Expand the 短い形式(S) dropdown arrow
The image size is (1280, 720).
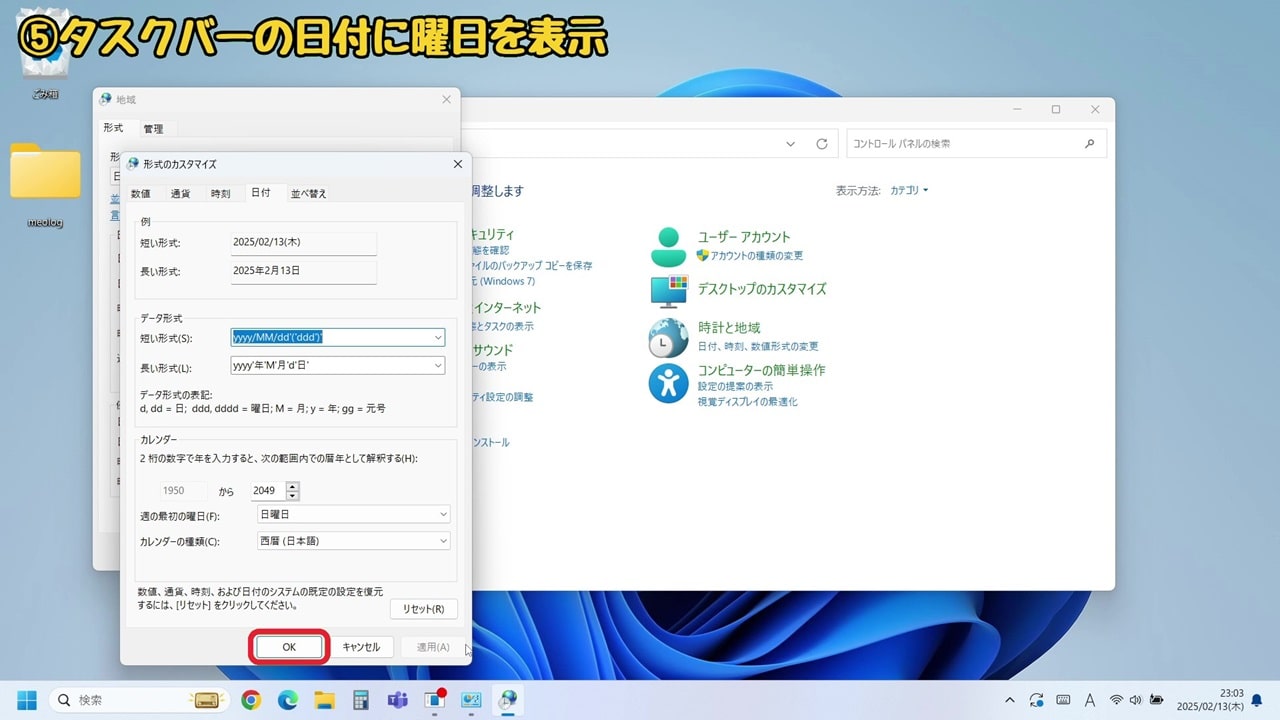coord(438,338)
